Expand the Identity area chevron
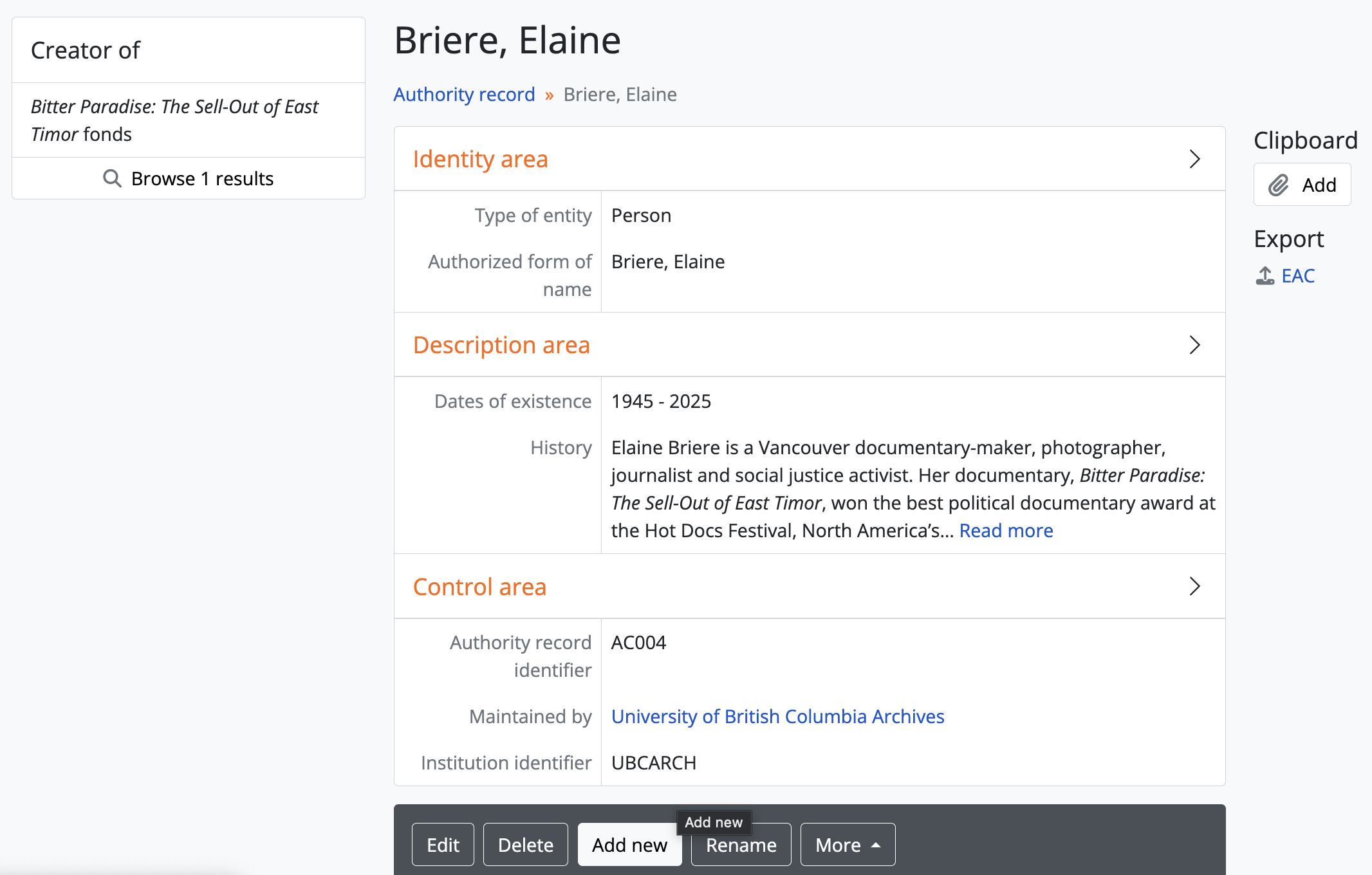The width and height of the screenshot is (1372, 875). tap(1194, 159)
